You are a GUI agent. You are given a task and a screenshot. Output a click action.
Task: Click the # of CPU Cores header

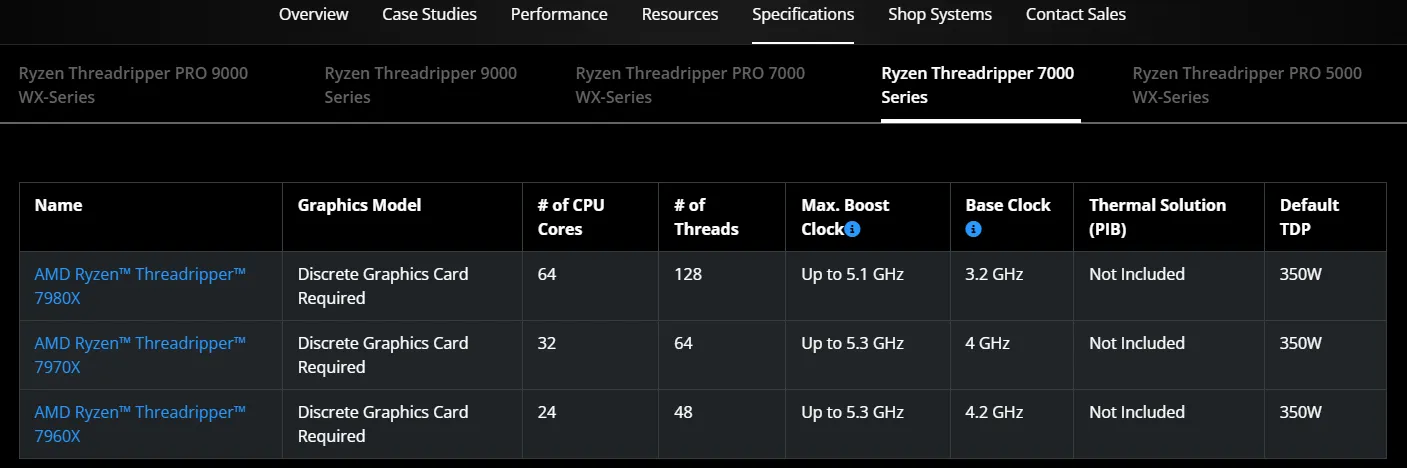pos(571,217)
